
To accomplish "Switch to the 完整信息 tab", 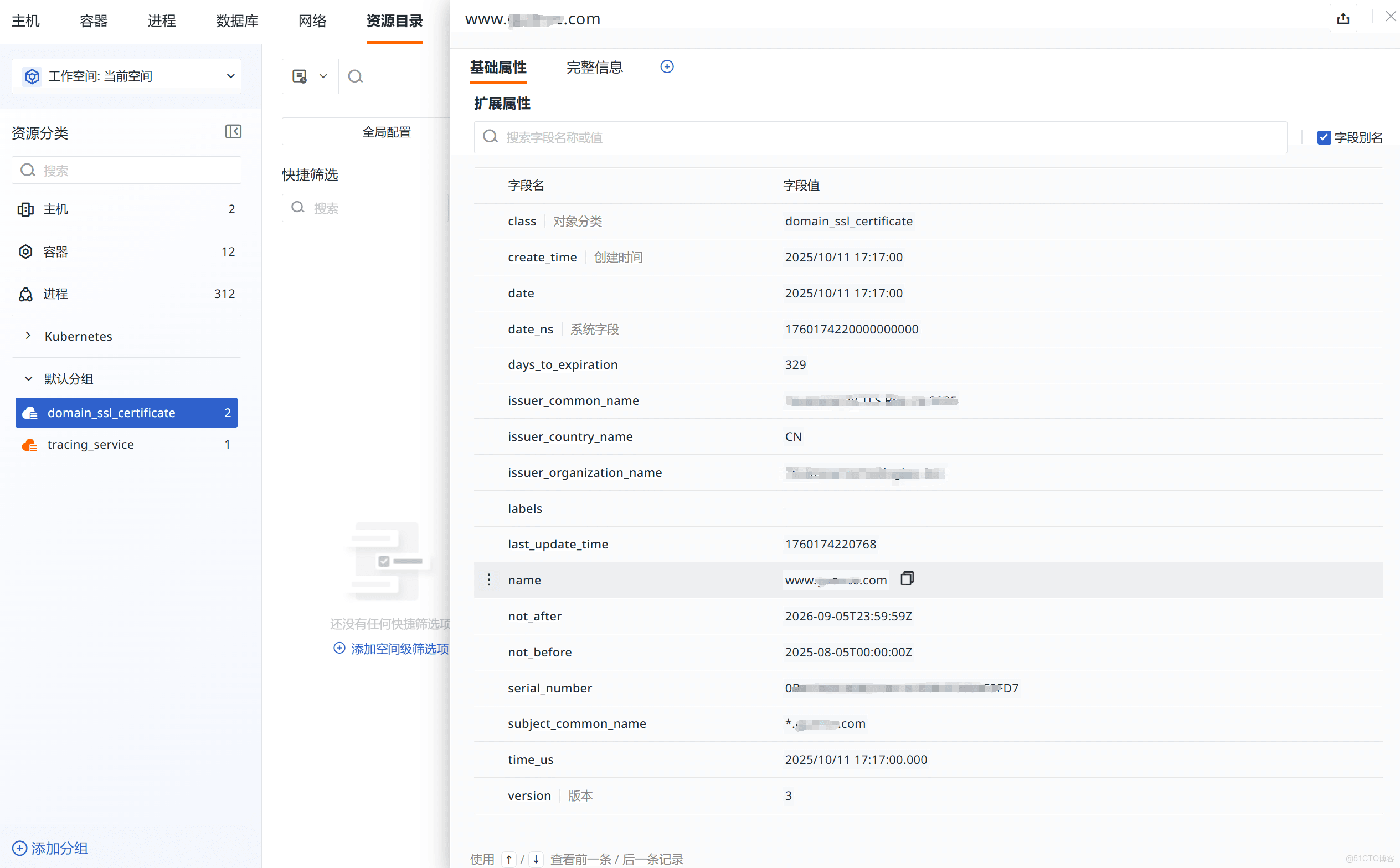I will 594,67.
